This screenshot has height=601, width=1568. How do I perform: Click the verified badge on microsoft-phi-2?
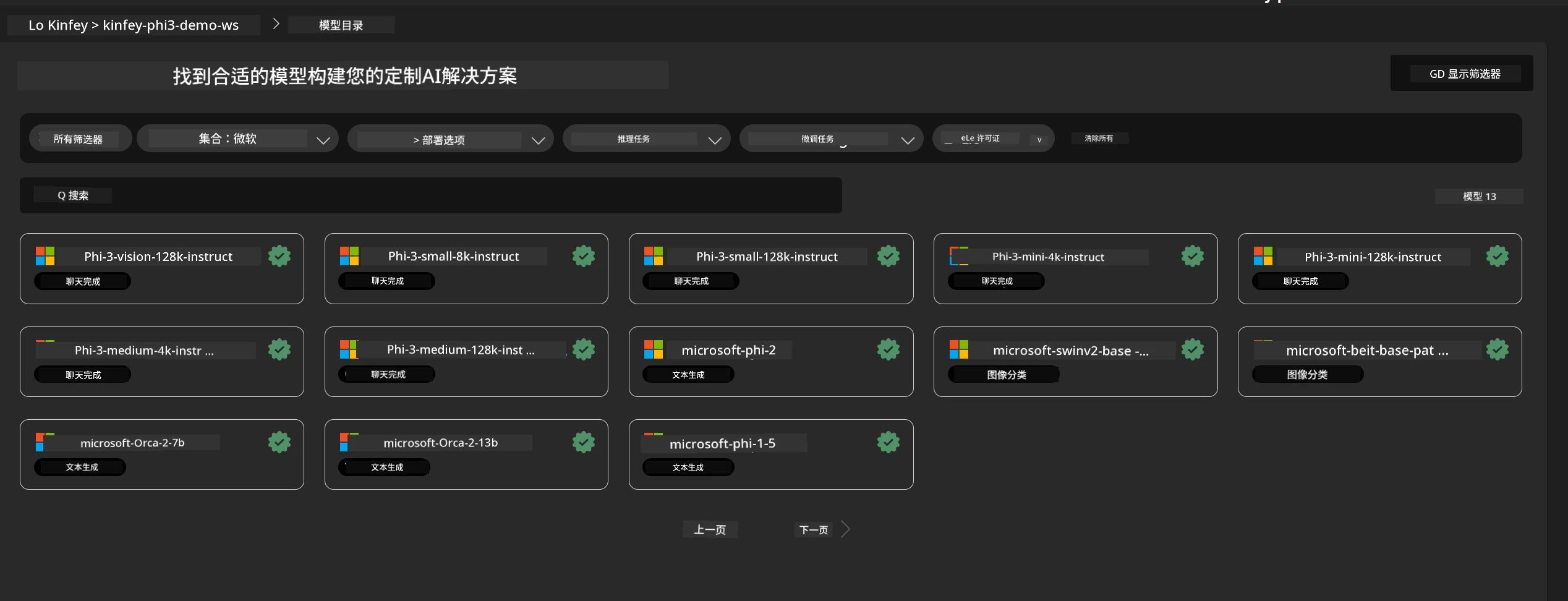pos(888,349)
